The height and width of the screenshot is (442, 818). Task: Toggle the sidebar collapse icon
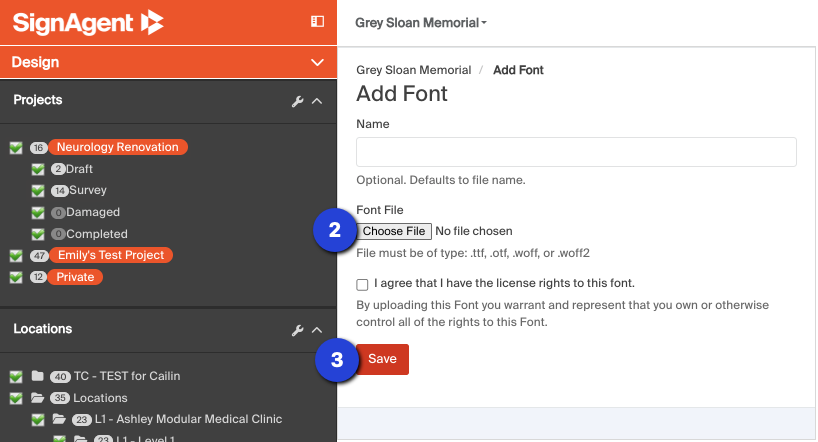coord(317,21)
